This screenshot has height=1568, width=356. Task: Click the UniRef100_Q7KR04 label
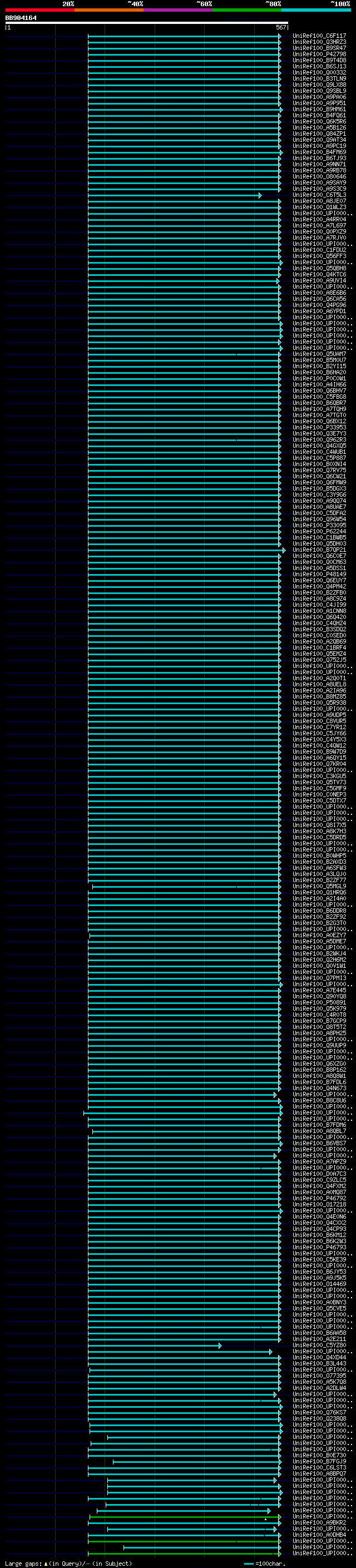pos(319,764)
